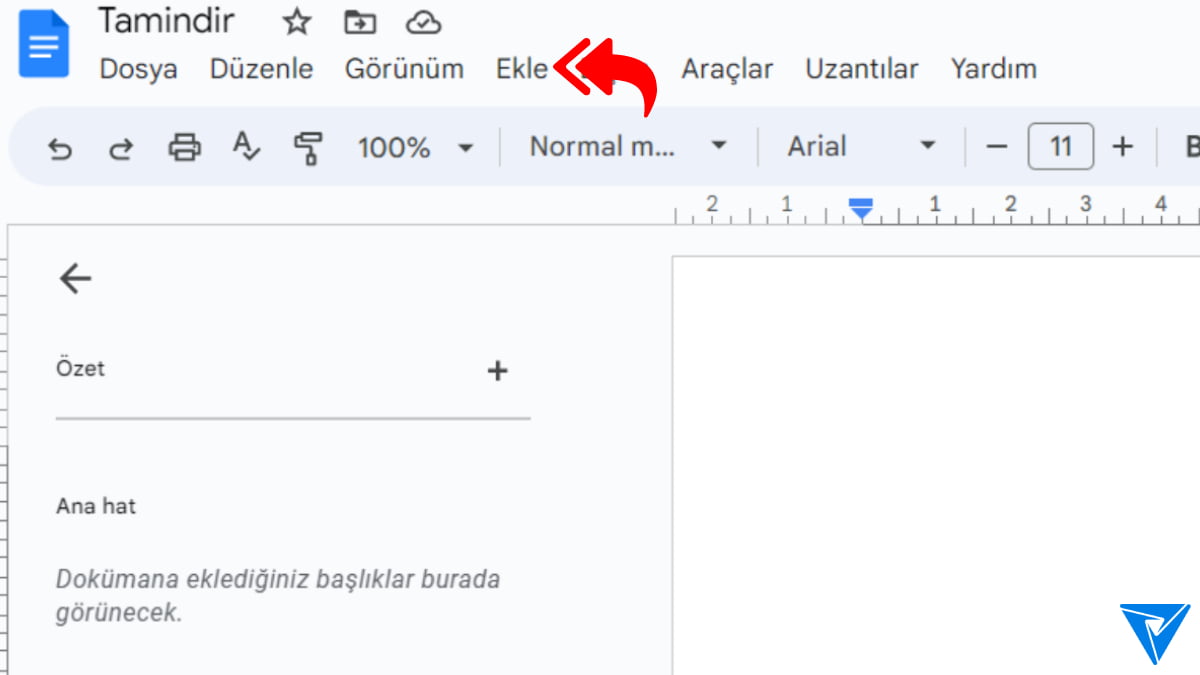The image size is (1200, 675).
Task: Select the Redo icon
Action: coord(121,147)
